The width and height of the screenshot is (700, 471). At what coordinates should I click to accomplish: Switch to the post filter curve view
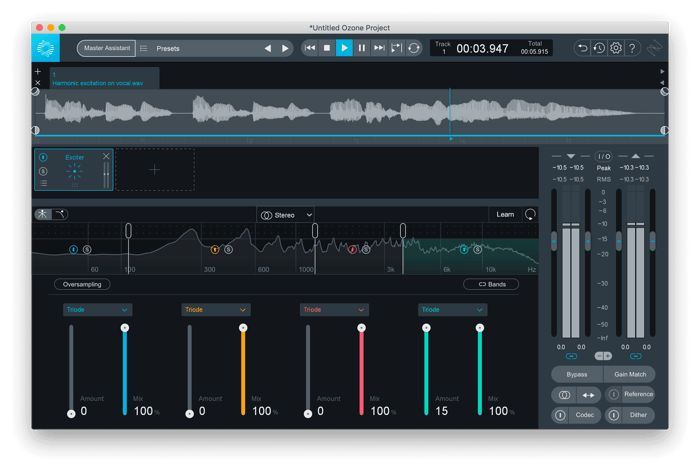60,214
